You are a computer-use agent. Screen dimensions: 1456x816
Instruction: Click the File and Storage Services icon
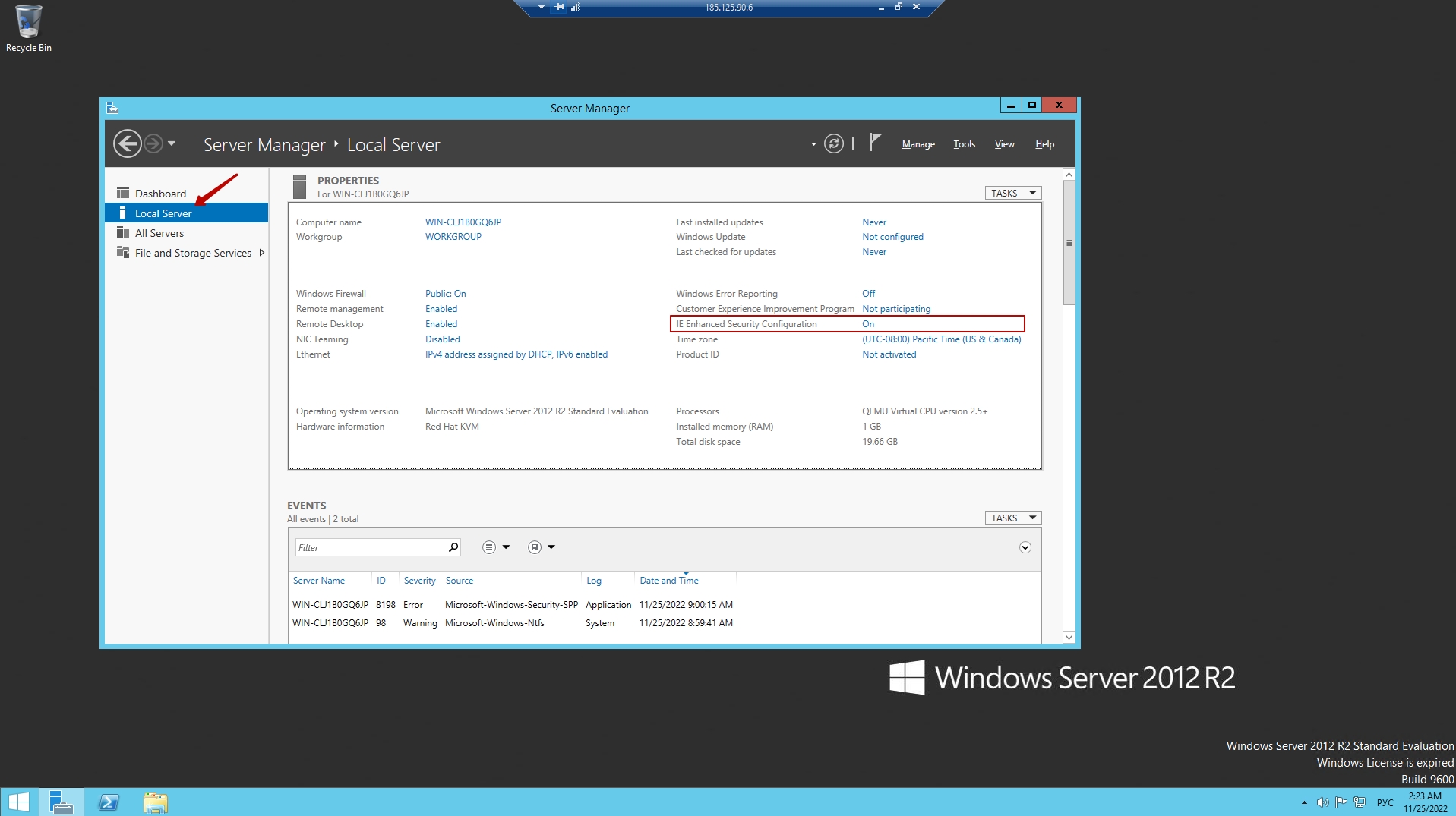pyautogui.click(x=123, y=252)
